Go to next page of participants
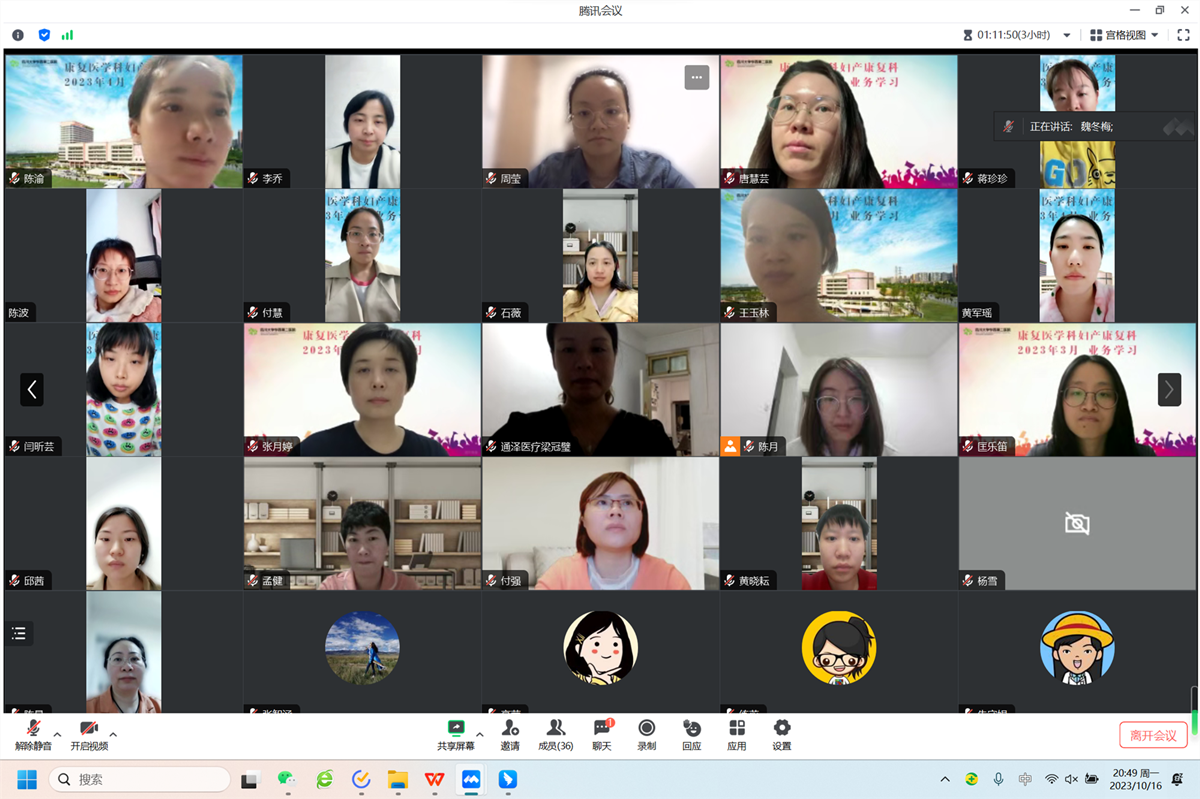Image resolution: width=1200 pixels, height=799 pixels. 1169,389
